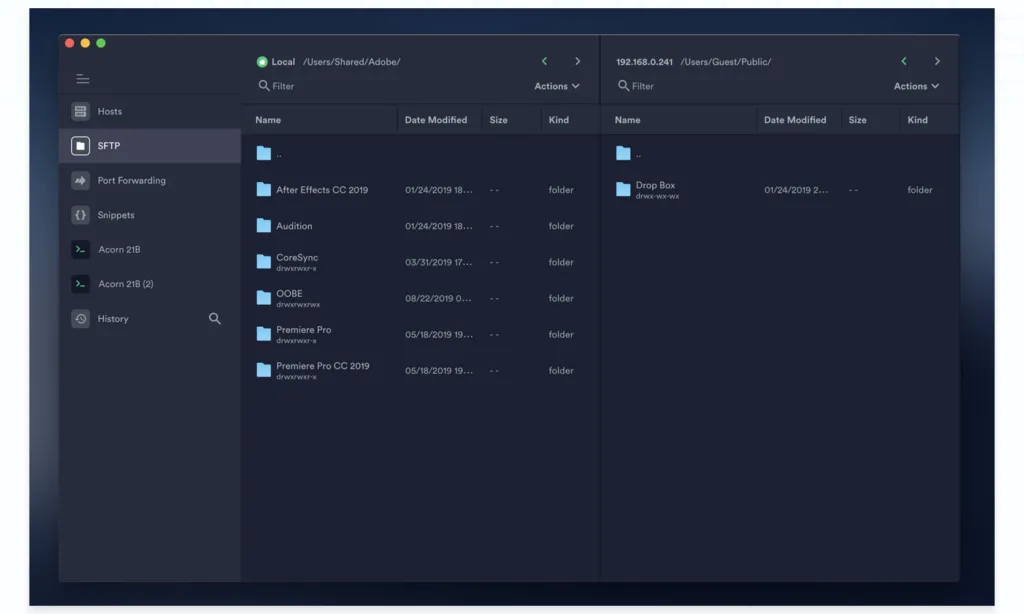The image size is (1024, 614).
Task: Click the parent folder icon in remote pane
Action: pyautogui.click(x=623, y=153)
